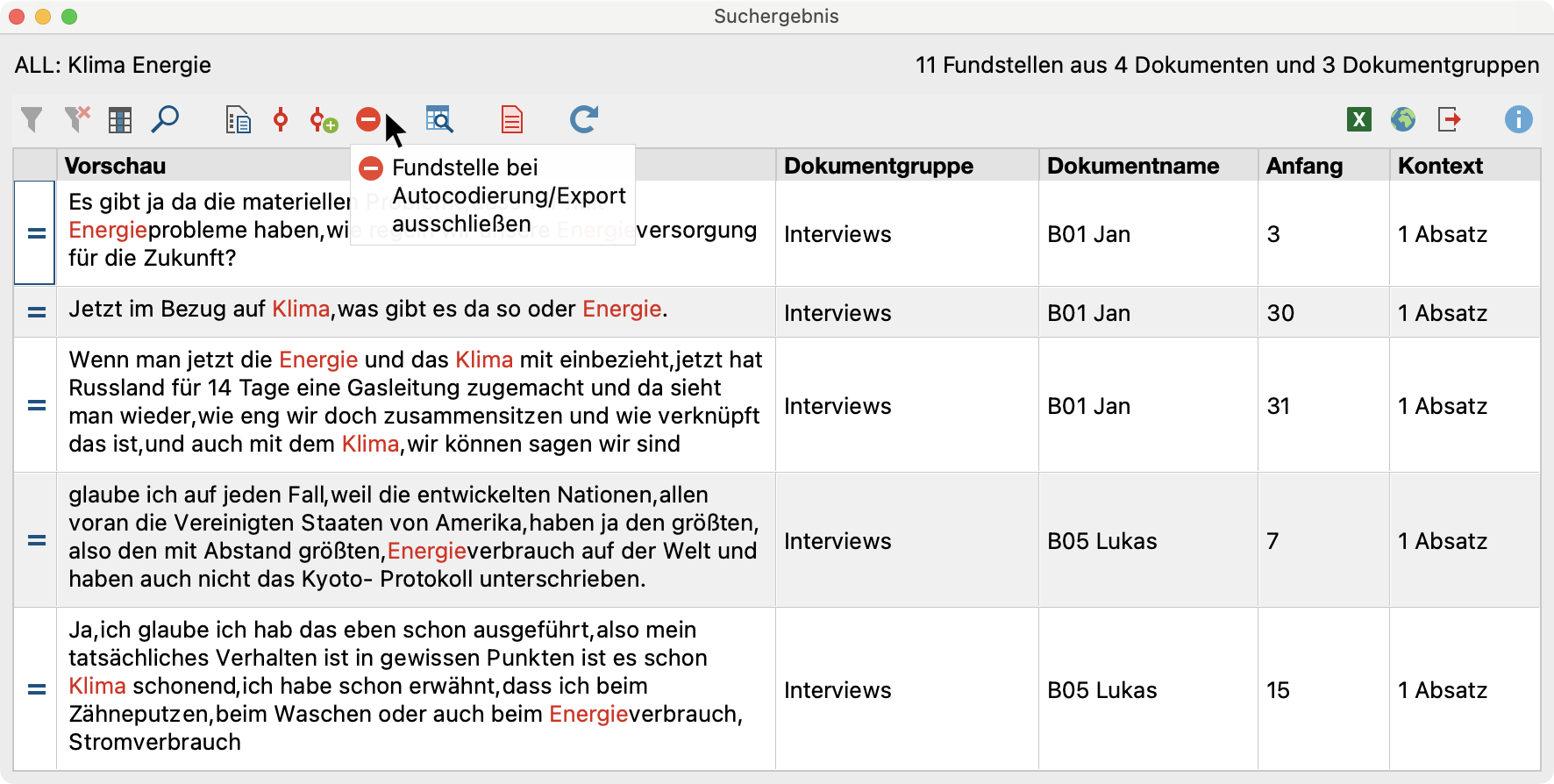Click the export icon with red arrow
This screenshot has height=784, width=1554.
tap(1449, 119)
